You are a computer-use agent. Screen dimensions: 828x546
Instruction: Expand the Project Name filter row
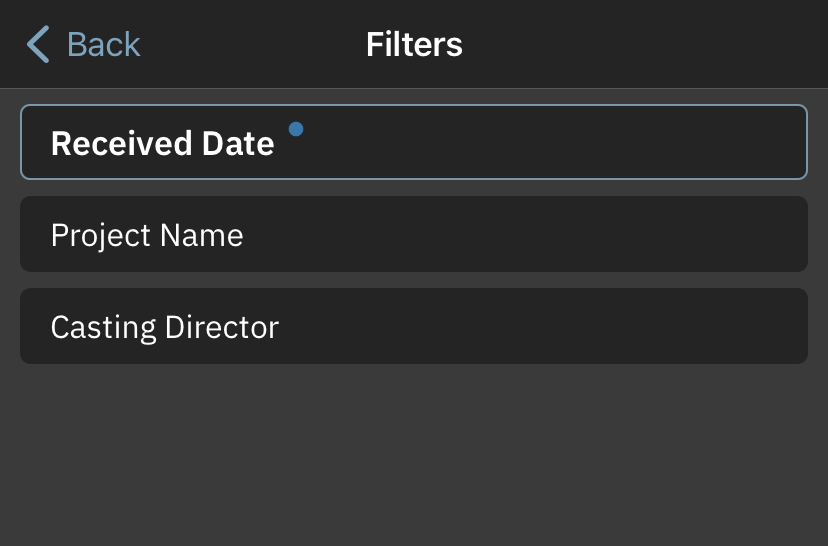pyautogui.click(x=413, y=234)
